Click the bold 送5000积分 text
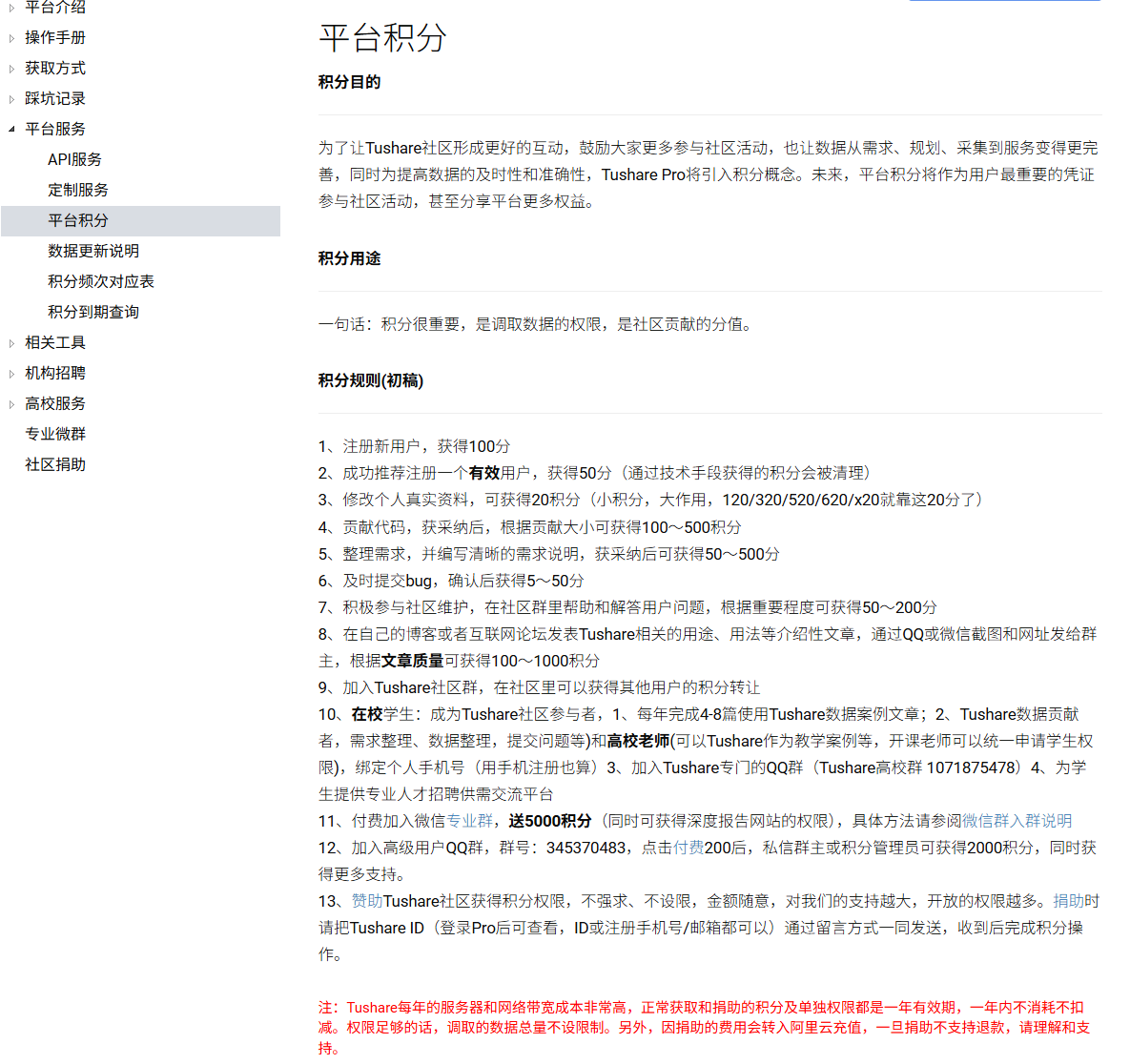Screen dimensions: 1130x1064 click(x=550, y=821)
